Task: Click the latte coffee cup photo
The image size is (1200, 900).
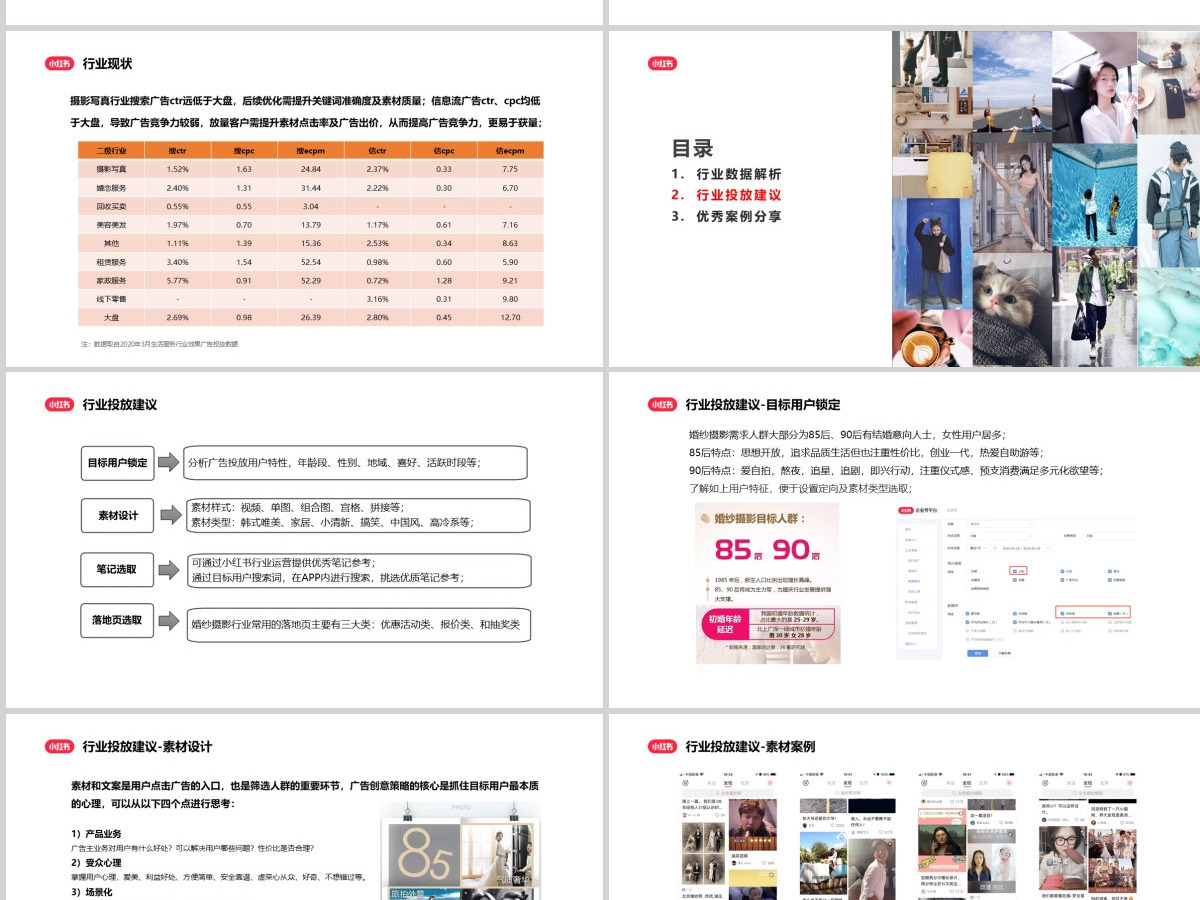Action: click(x=932, y=338)
